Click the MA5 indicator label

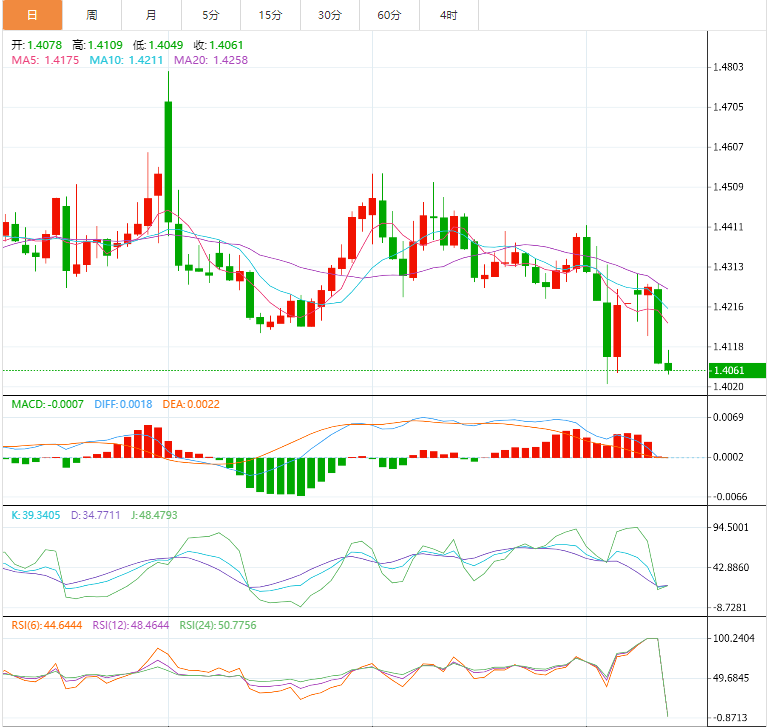pyautogui.click(x=45, y=60)
